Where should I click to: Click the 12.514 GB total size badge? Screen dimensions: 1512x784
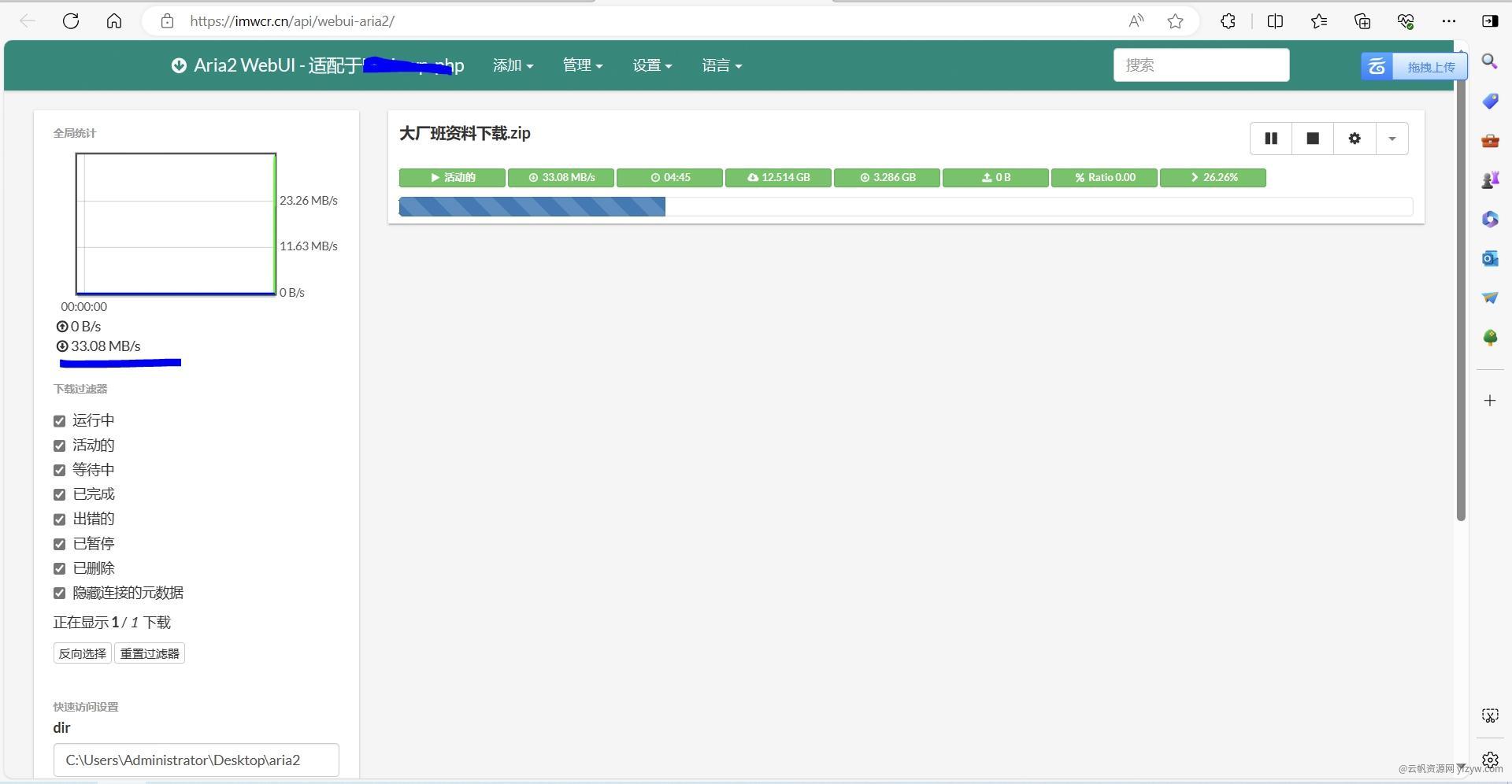click(778, 178)
